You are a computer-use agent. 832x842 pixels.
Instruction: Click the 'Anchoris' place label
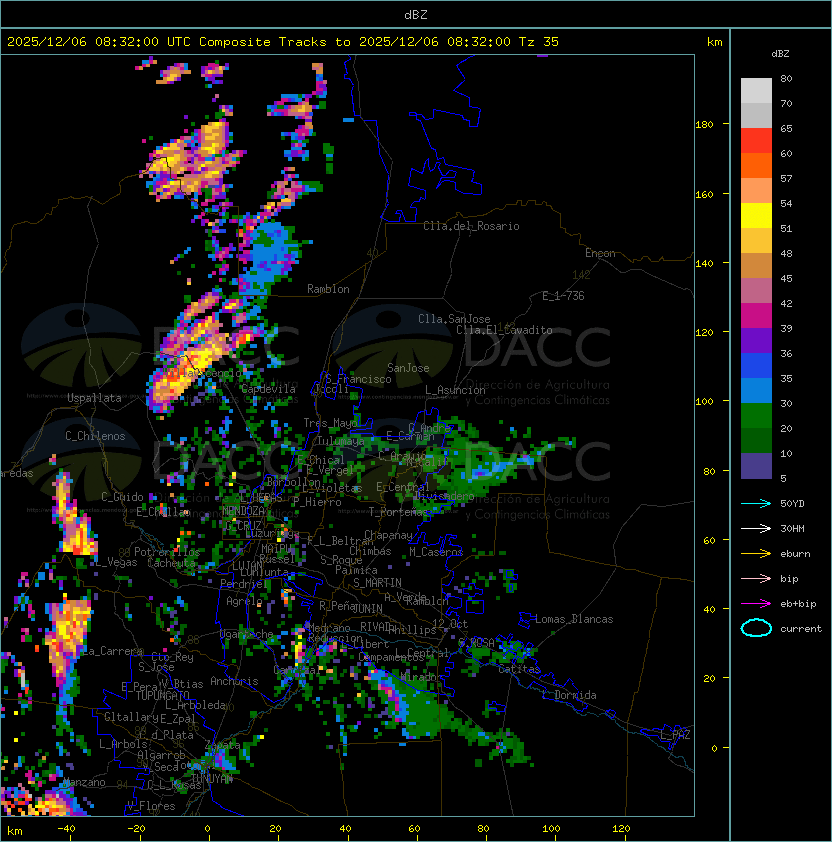tap(234, 681)
